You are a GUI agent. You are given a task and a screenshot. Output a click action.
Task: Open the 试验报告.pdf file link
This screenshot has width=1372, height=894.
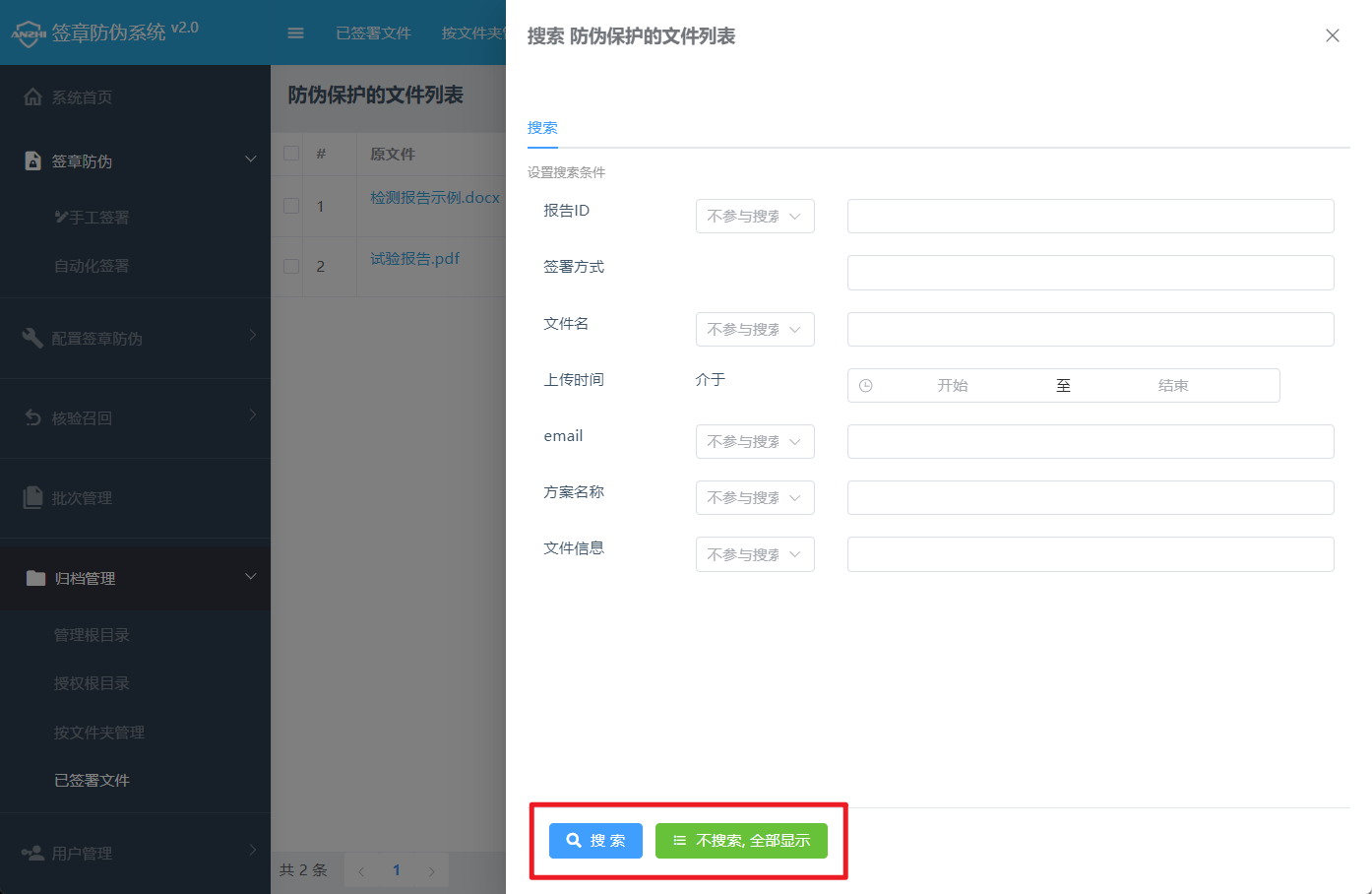point(414,258)
